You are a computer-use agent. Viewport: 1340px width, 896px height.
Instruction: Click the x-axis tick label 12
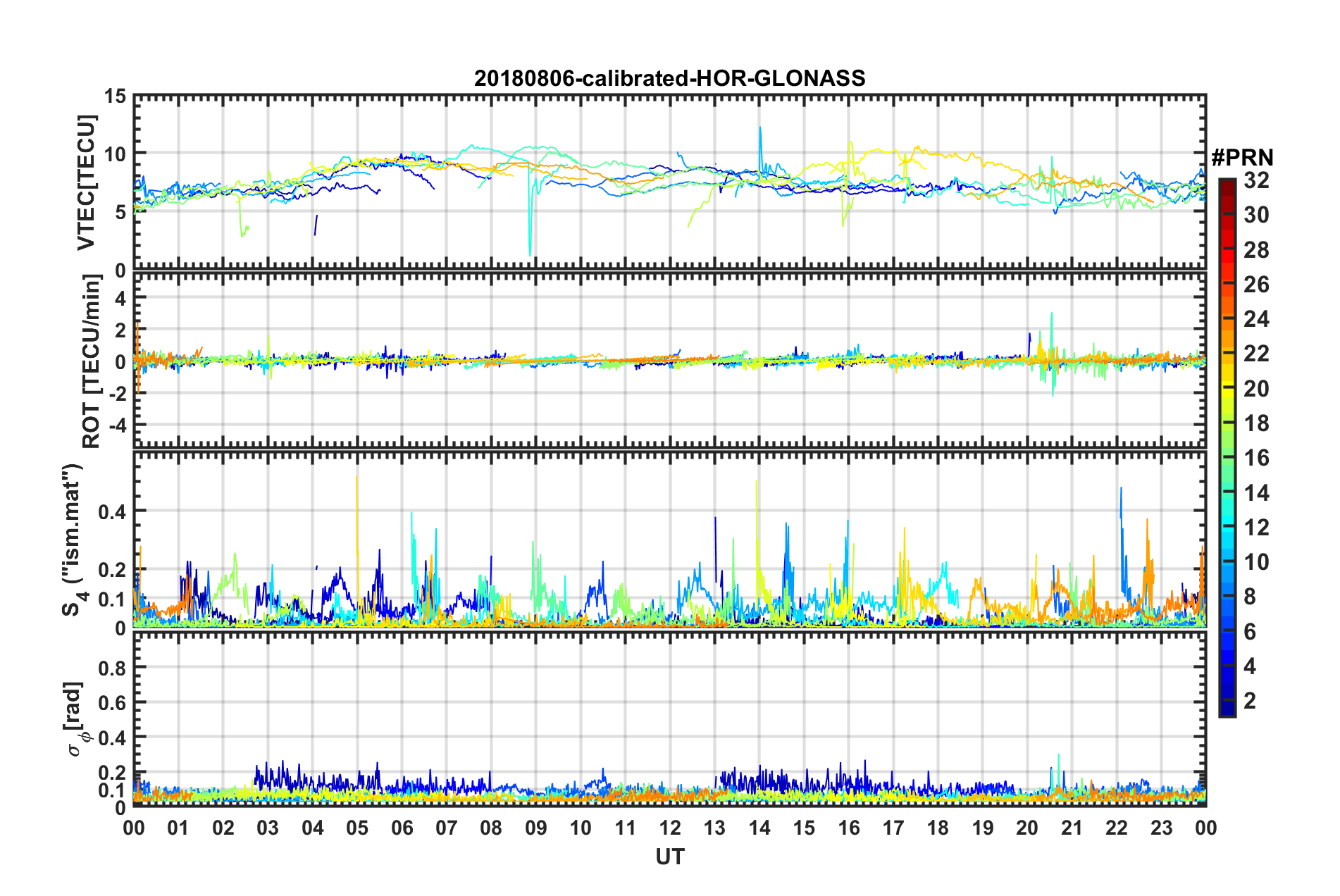[x=669, y=827]
